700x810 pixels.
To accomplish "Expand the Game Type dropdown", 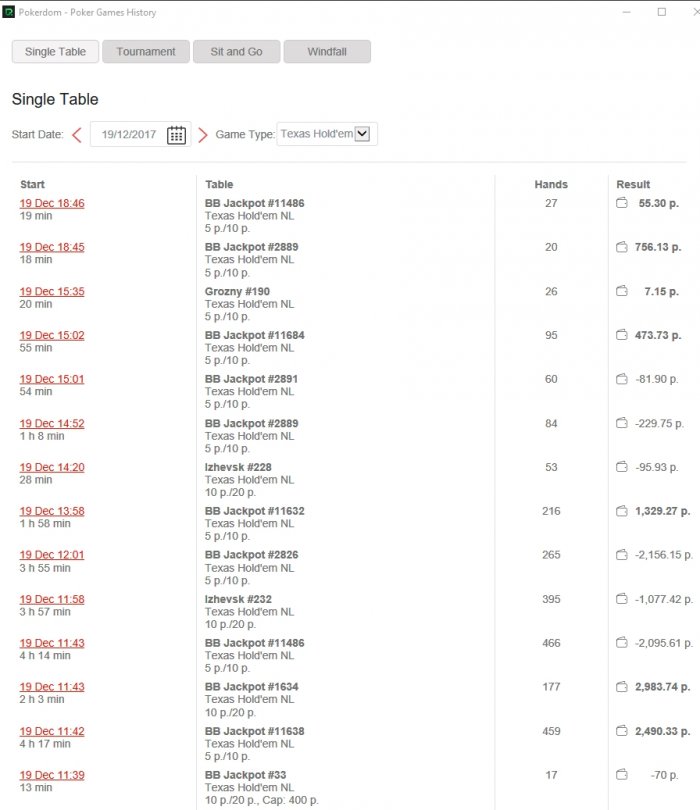I will coord(362,134).
